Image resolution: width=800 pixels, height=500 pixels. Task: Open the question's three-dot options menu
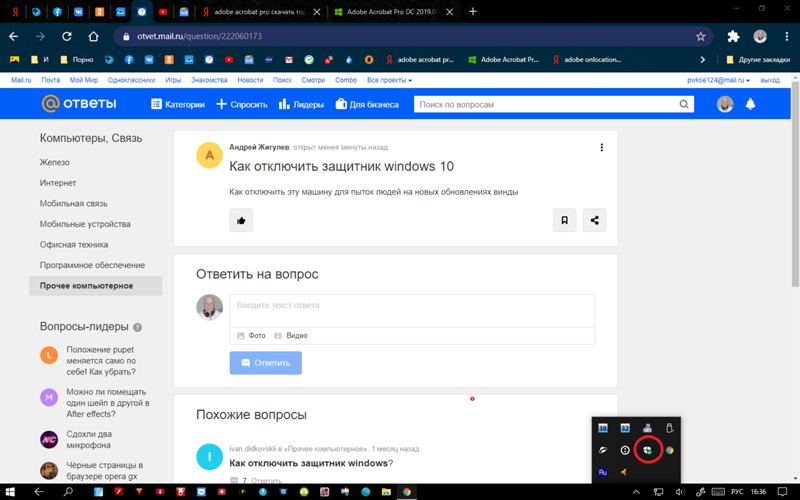pyautogui.click(x=602, y=147)
